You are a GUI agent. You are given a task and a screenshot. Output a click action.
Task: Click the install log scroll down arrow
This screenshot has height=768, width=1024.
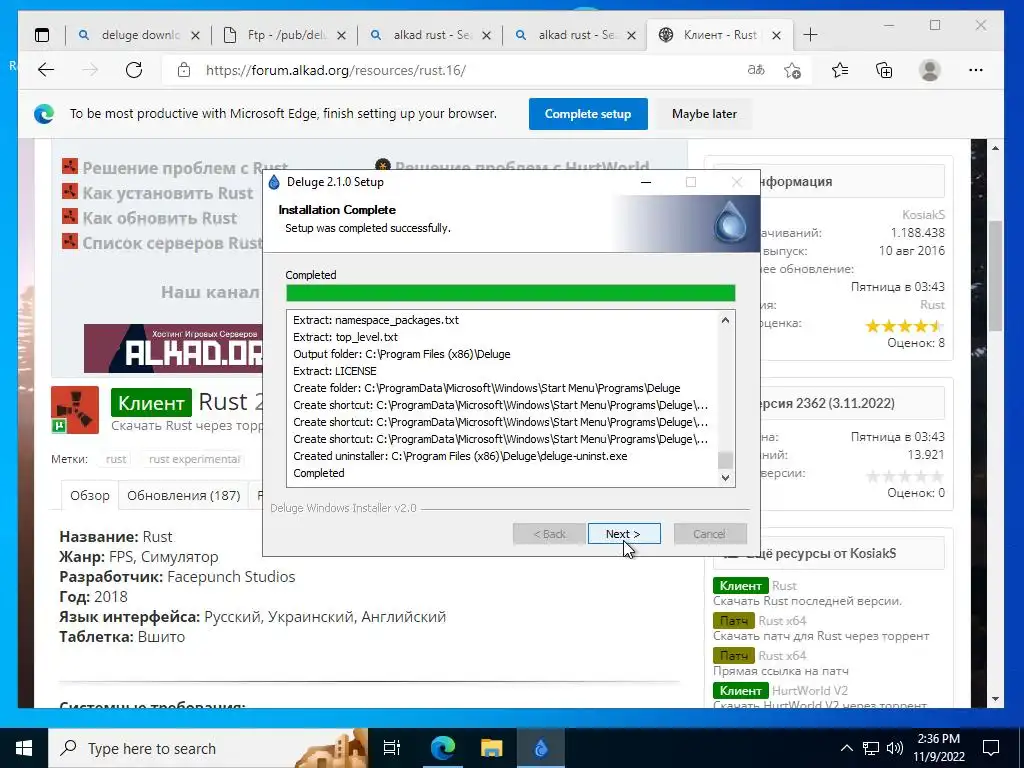coord(725,477)
